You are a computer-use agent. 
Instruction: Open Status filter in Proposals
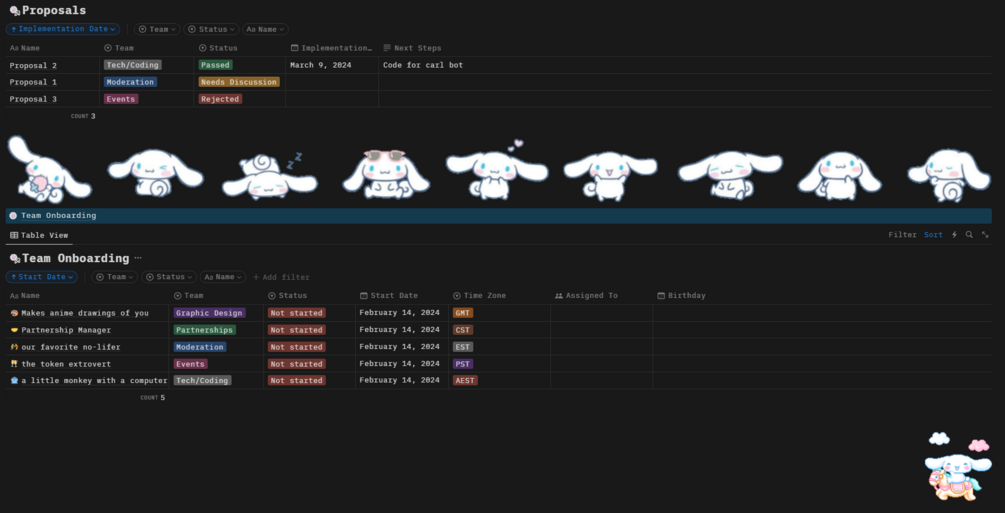click(212, 29)
